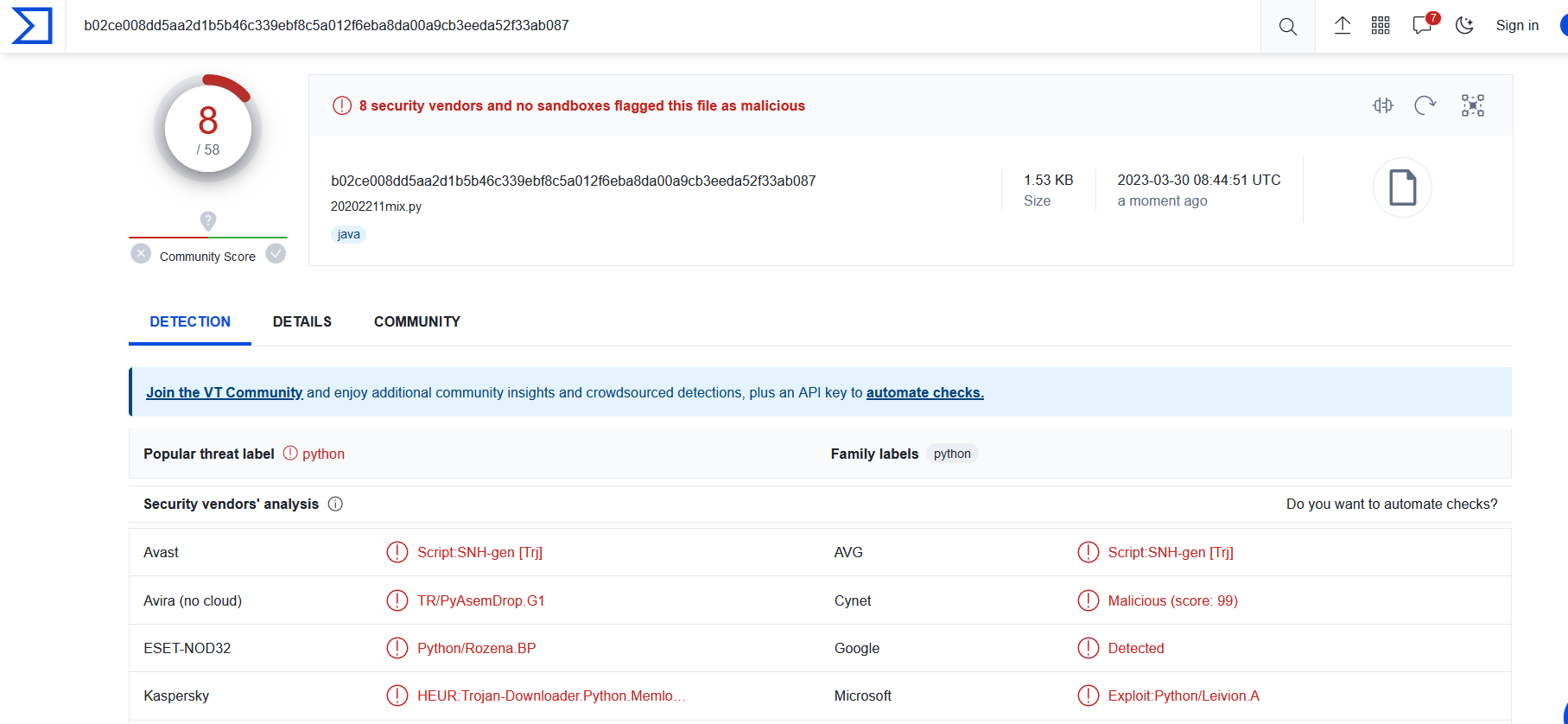Open the apps grid menu icon
Screen dimensions: 1568x724
tap(1381, 26)
